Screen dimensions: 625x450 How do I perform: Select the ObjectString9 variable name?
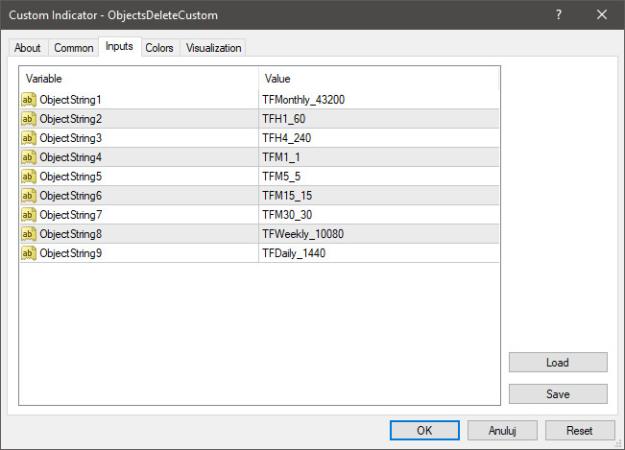(x=71, y=253)
